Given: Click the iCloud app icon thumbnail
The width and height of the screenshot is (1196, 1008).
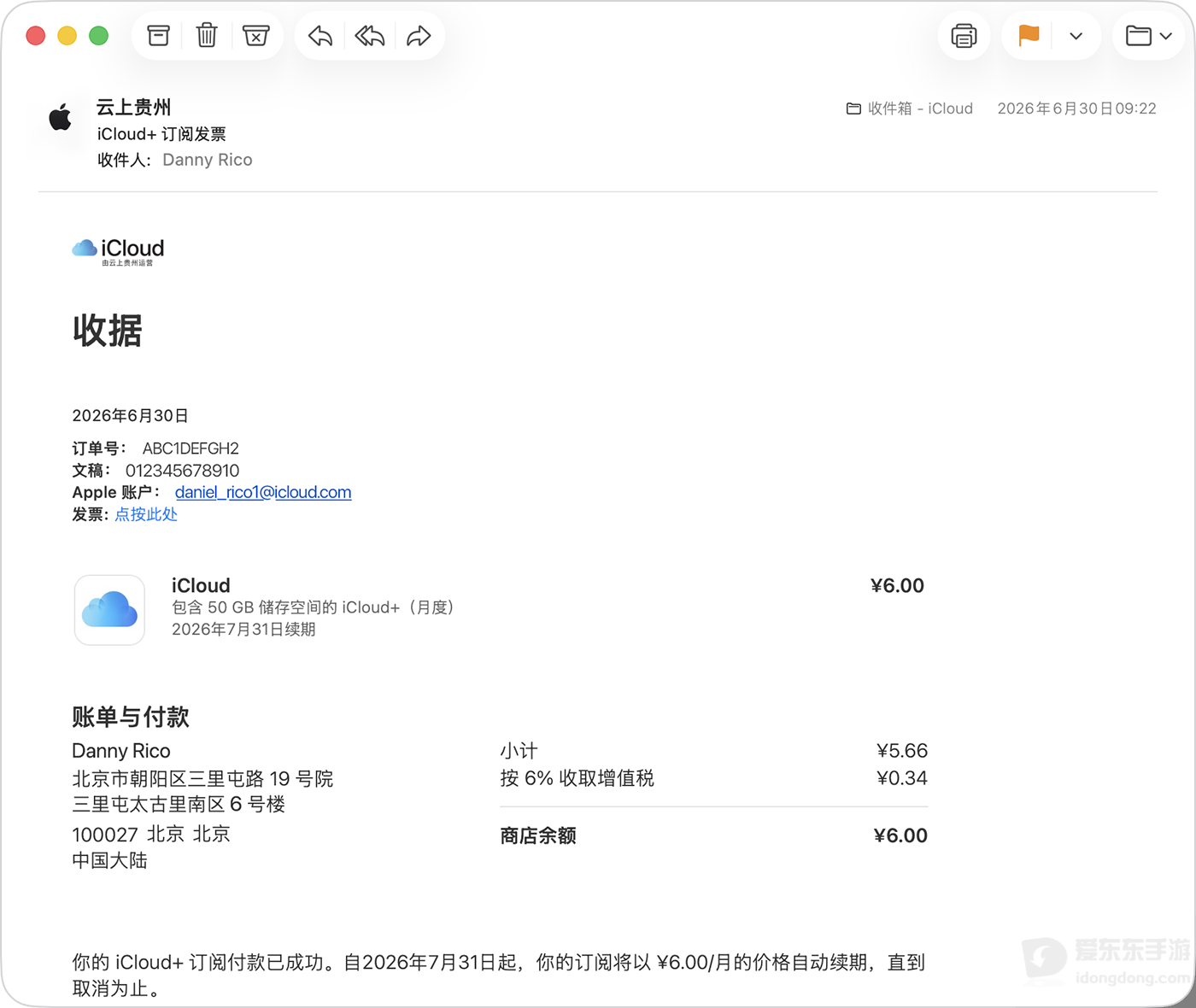Looking at the screenshot, I should click(x=109, y=610).
